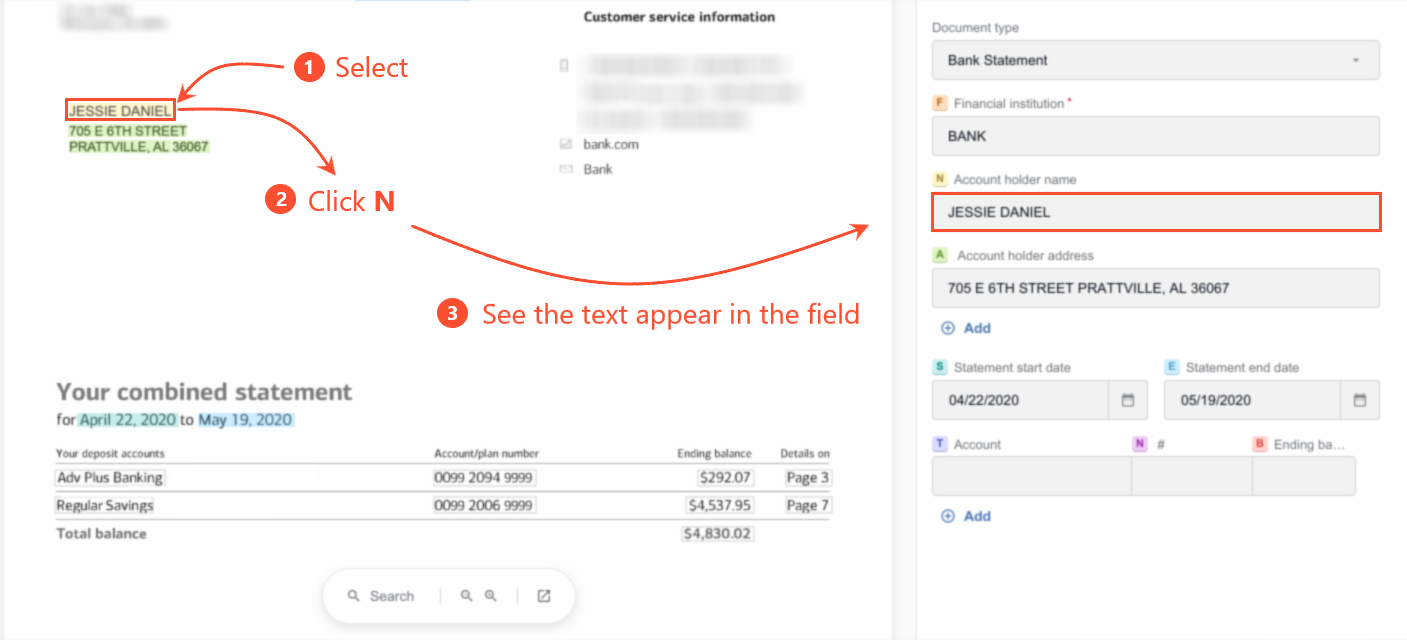
Task: Select JESSIE DANIEL text in the document
Action: (x=120, y=111)
